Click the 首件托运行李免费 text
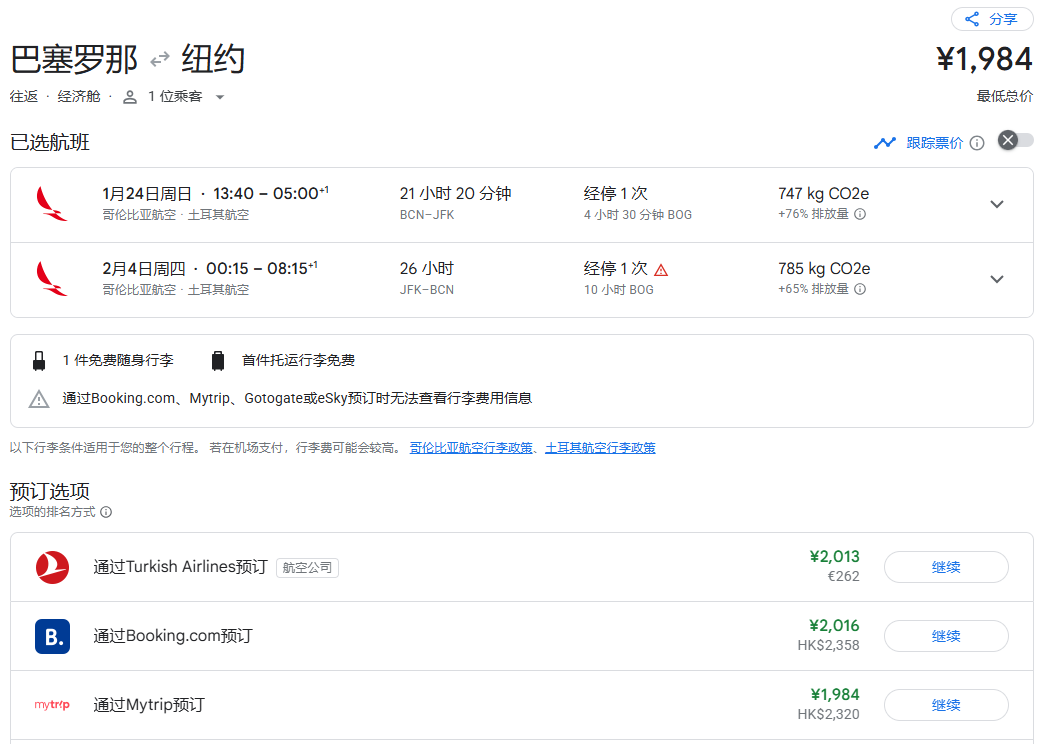1046x744 pixels. pos(298,361)
